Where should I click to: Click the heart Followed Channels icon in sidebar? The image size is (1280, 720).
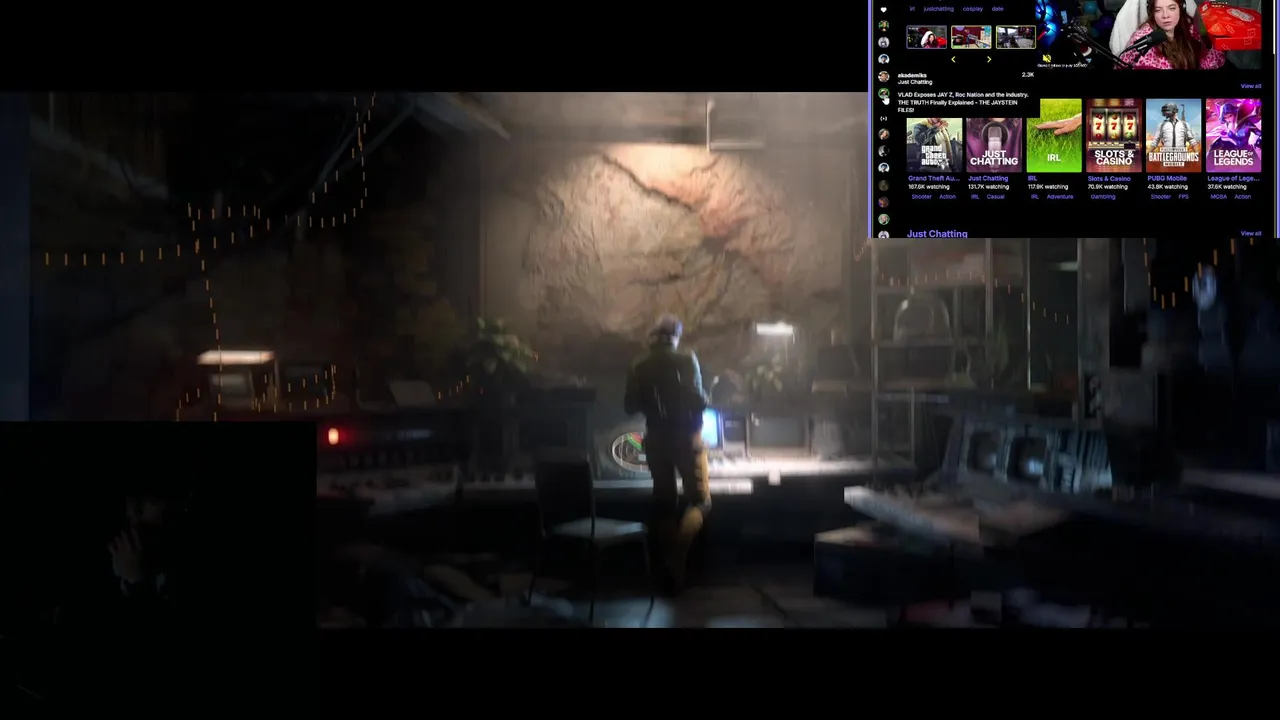(x=883, y=10)
